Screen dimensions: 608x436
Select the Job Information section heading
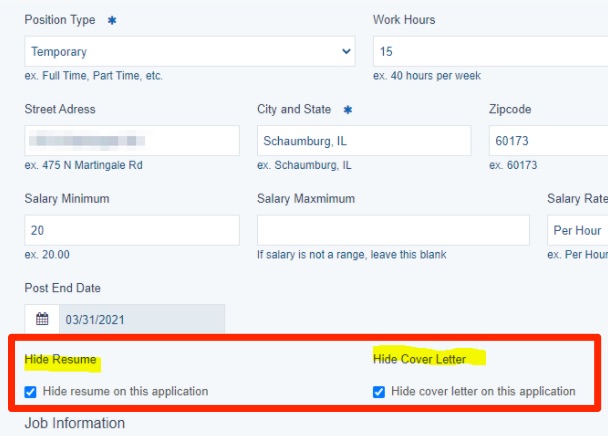(75, 423)
